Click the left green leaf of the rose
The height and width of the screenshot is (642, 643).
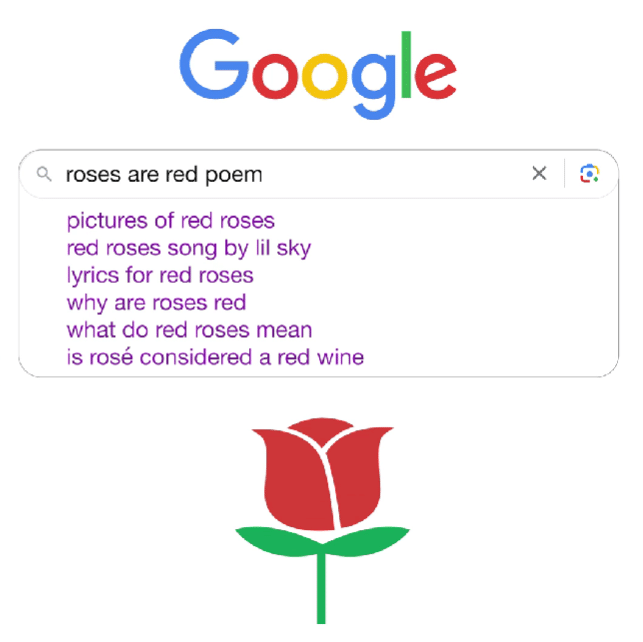tap(279, 540)
